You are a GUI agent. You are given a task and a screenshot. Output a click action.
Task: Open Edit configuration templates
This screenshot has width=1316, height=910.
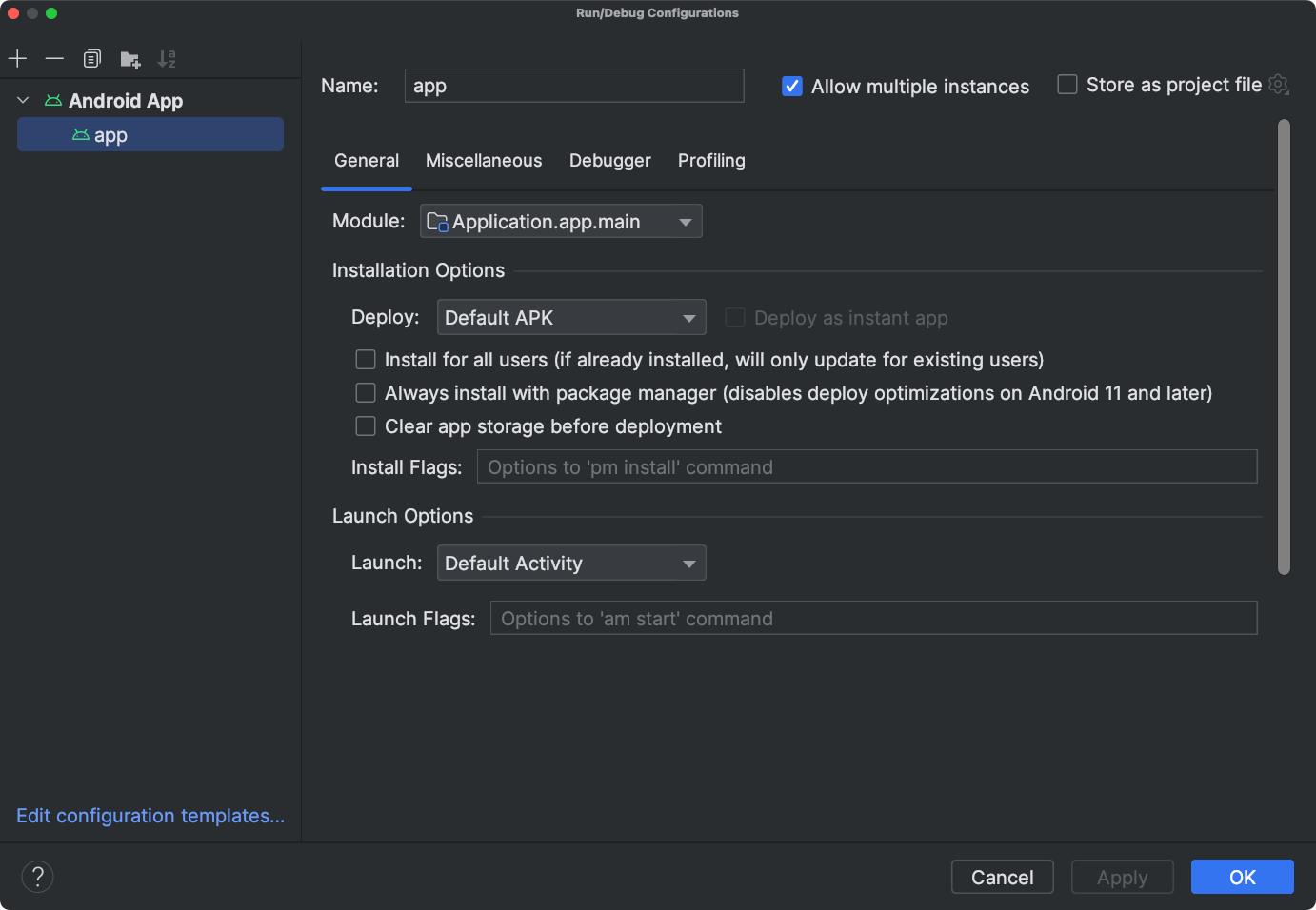150,816
